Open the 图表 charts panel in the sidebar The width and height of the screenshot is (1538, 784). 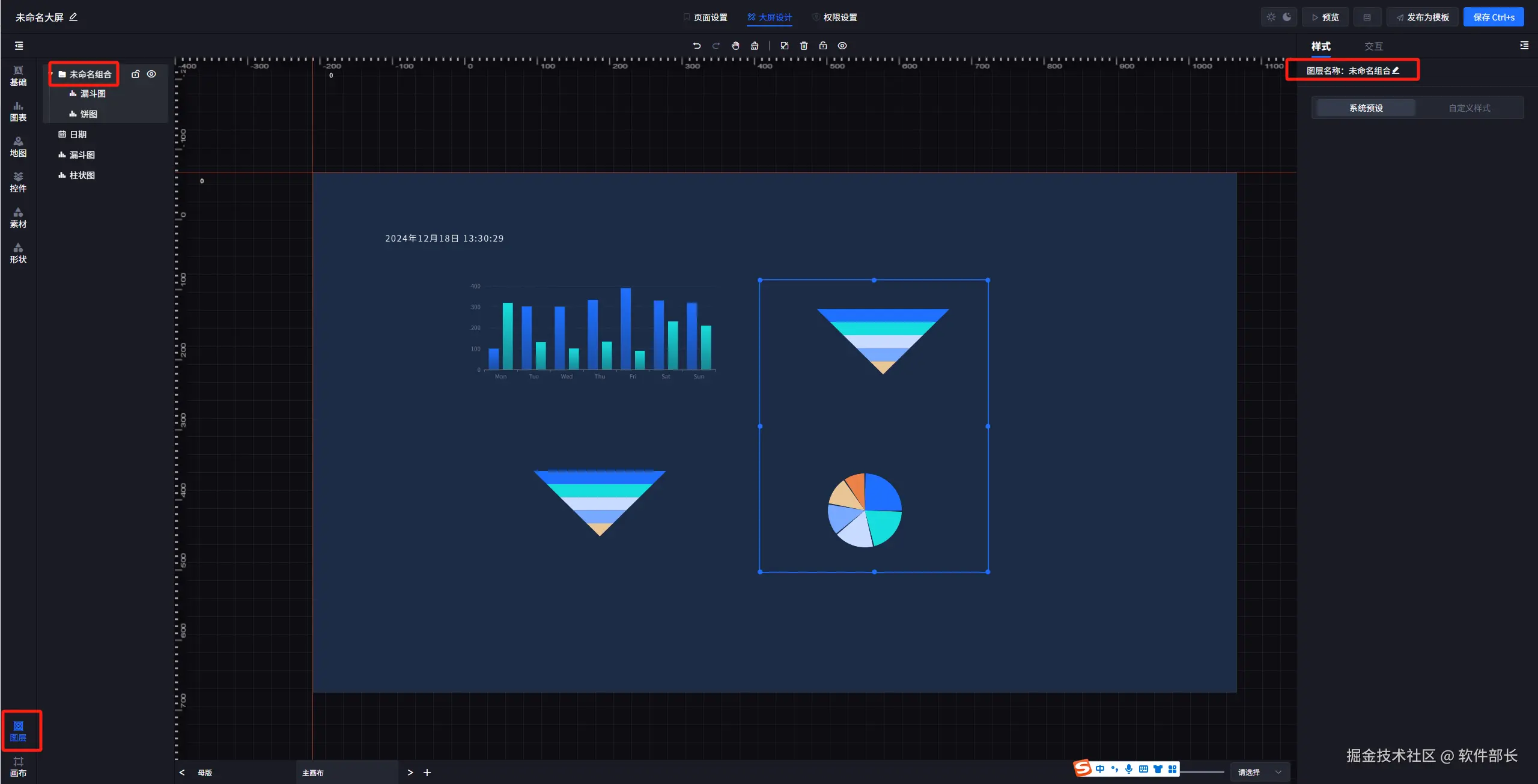click(x=18, y=111)
